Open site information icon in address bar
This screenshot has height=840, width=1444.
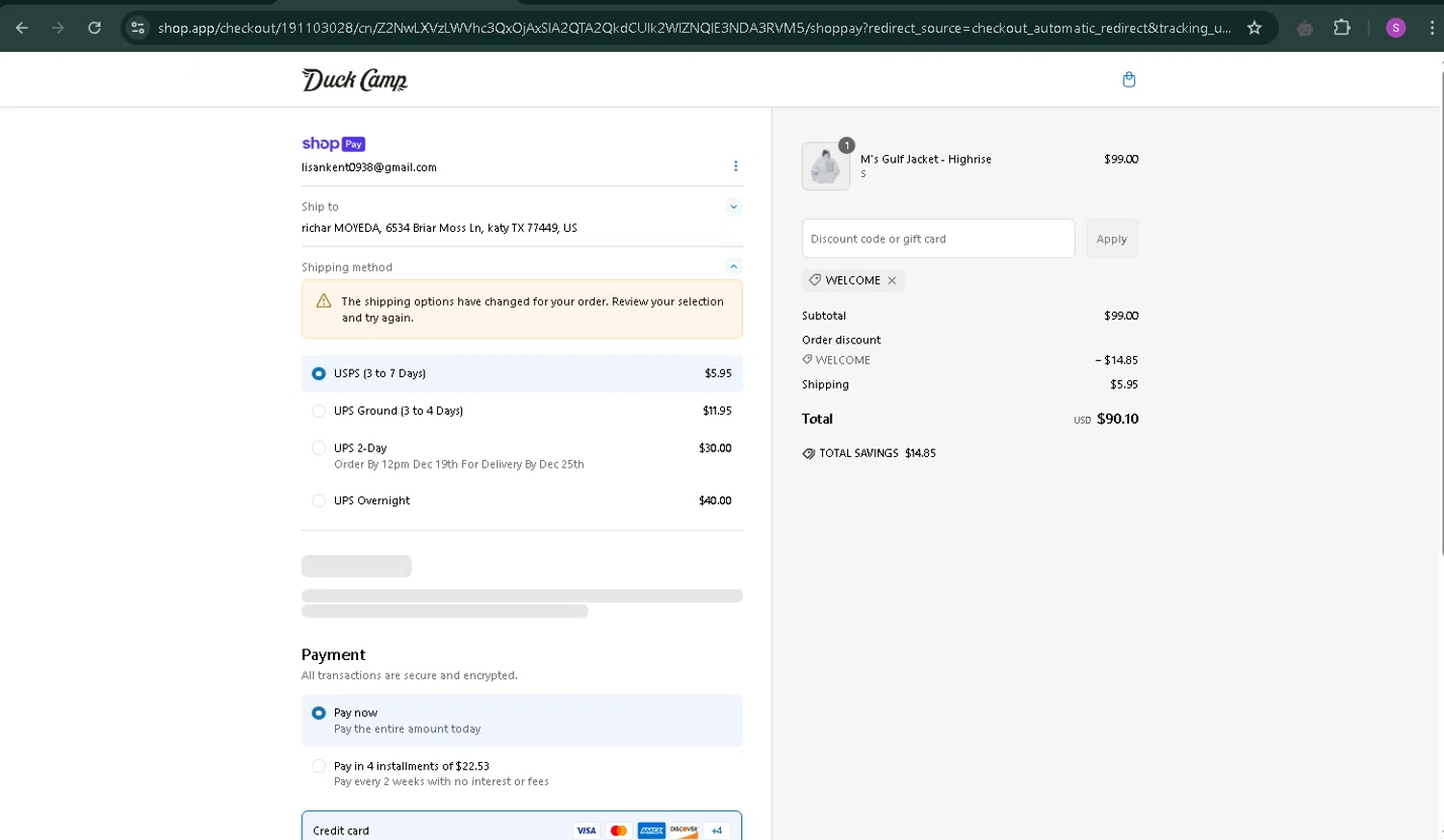[x=138, y=28]
